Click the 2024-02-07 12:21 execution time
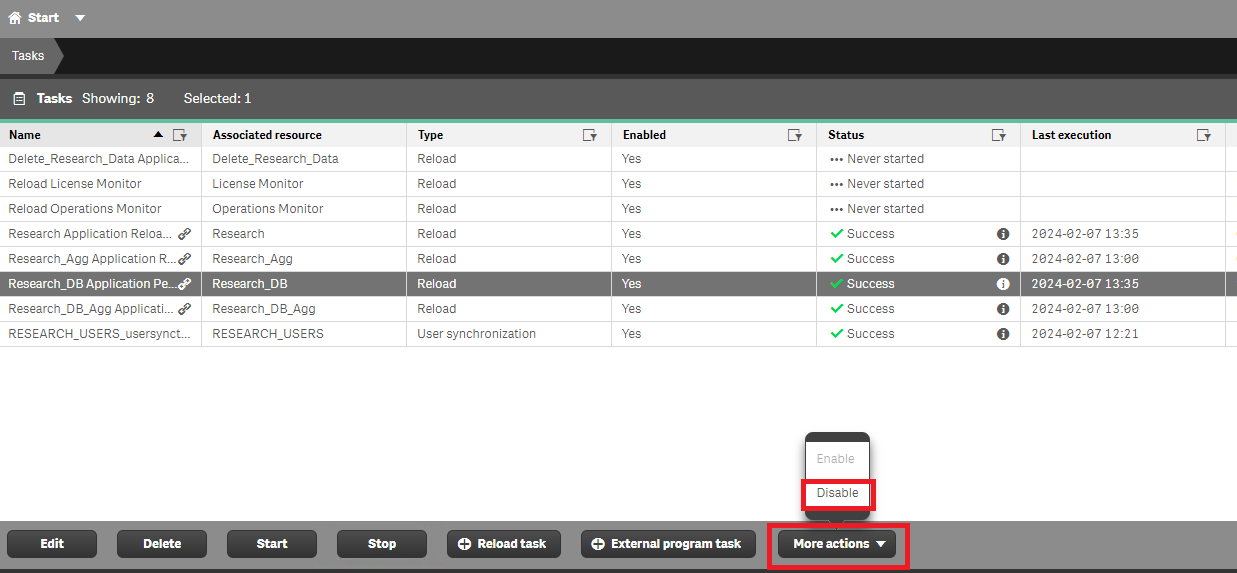Screen dimensions: 1237x573 1085,334
